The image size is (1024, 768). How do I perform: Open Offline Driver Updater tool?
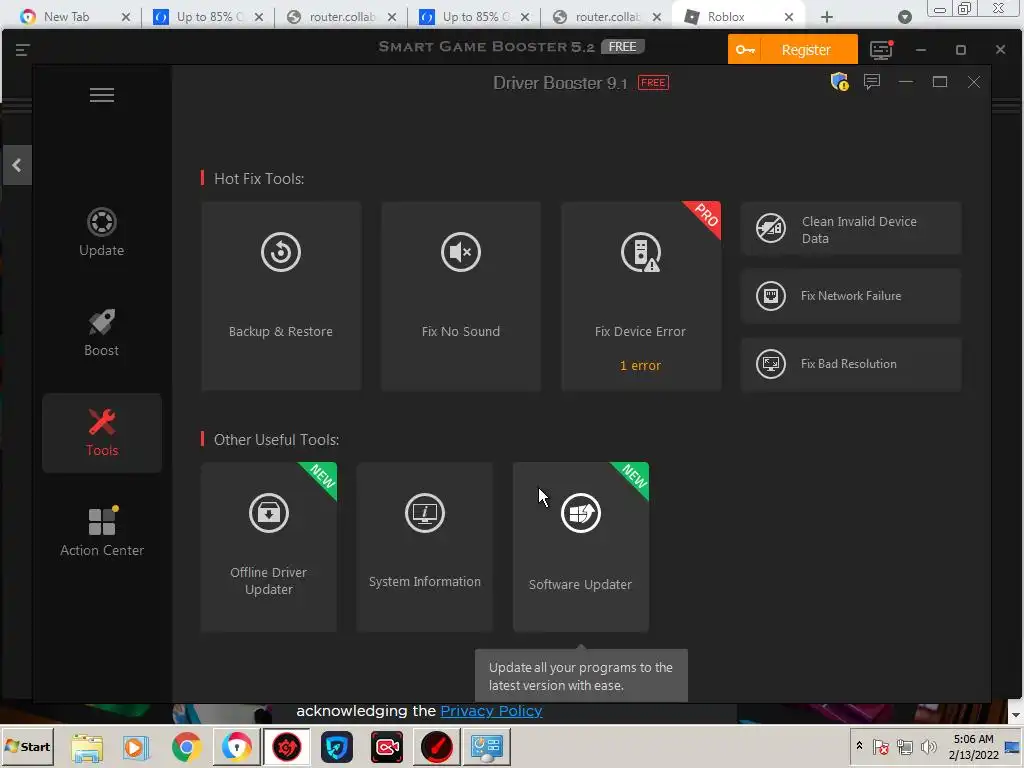[269, 547]
